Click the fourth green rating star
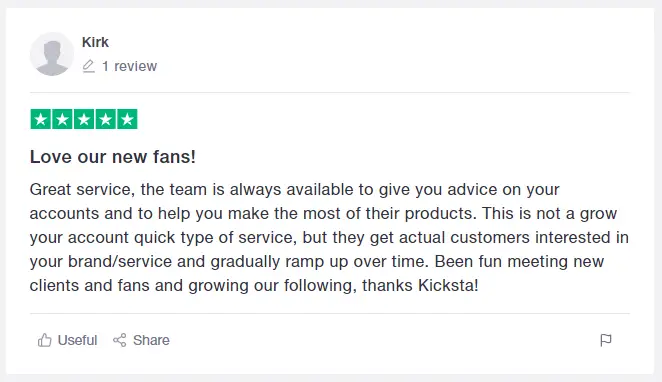662x382 pixels. click(106, 119)
